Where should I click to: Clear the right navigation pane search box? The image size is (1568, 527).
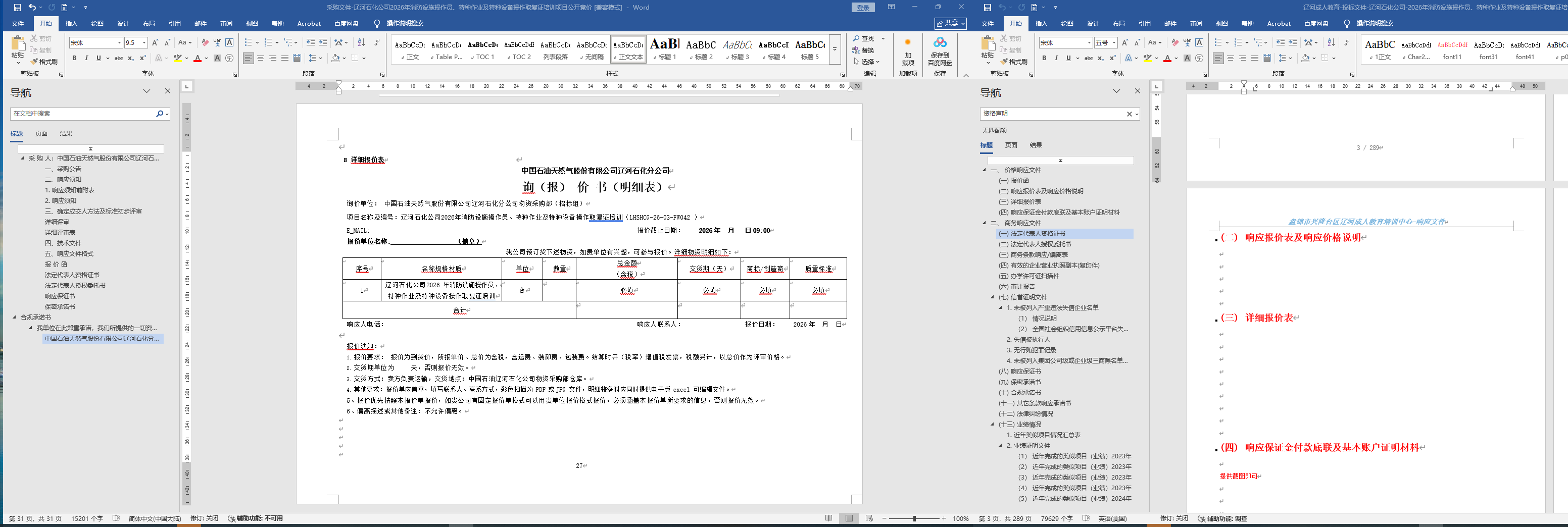(1129, 114)
